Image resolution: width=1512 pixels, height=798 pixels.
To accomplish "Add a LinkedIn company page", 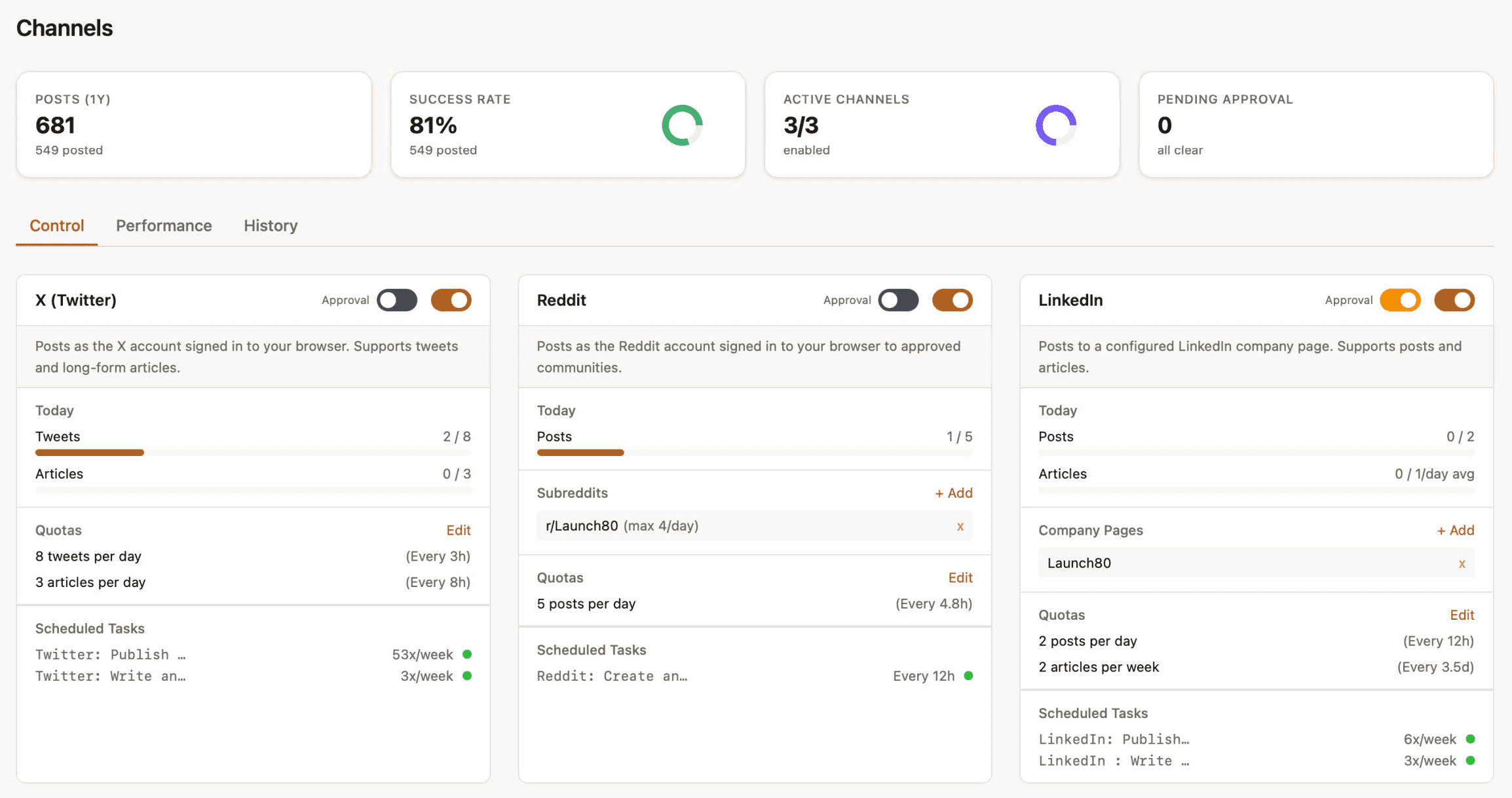I will tap(1455, 530).
